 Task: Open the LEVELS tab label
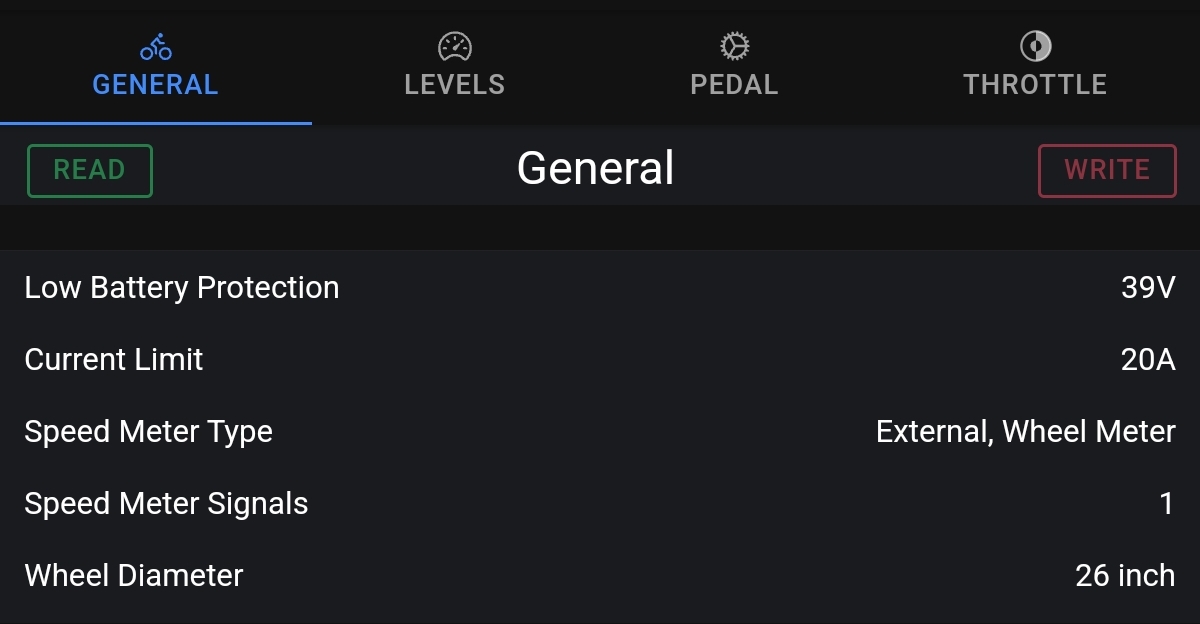[x=454, y=85]
